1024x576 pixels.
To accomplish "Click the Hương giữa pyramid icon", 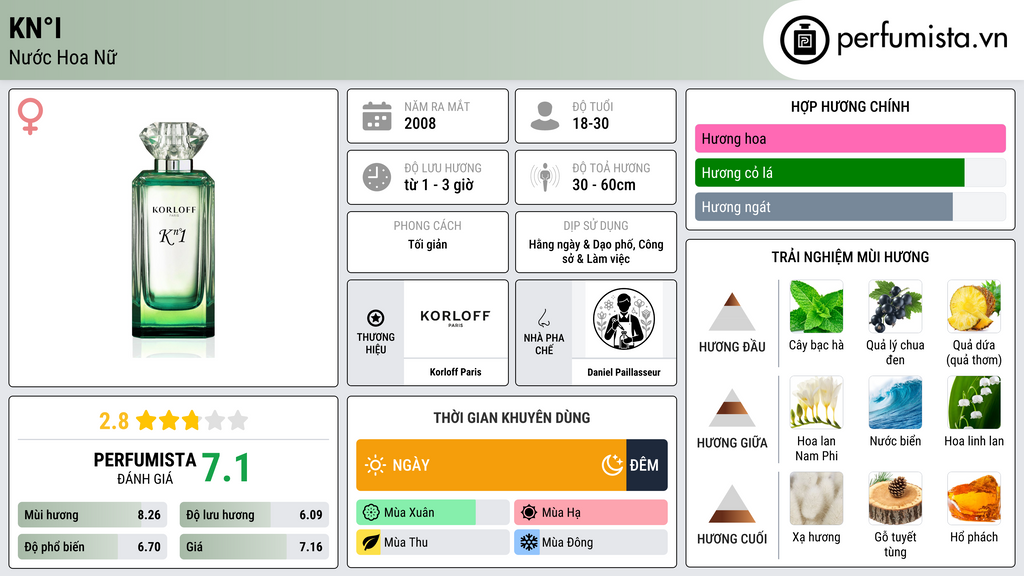I will pyautogui.click(x=732, y=408).
